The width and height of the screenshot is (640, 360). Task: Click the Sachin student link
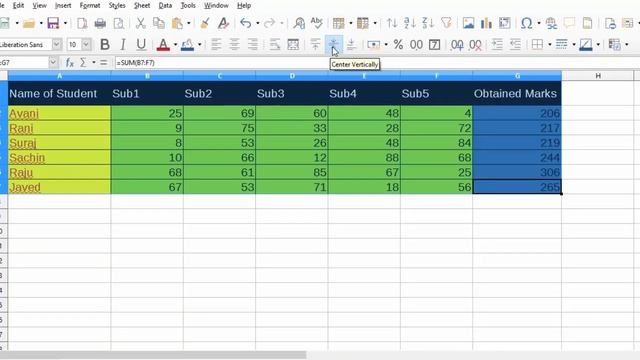(x=27, y=158)
